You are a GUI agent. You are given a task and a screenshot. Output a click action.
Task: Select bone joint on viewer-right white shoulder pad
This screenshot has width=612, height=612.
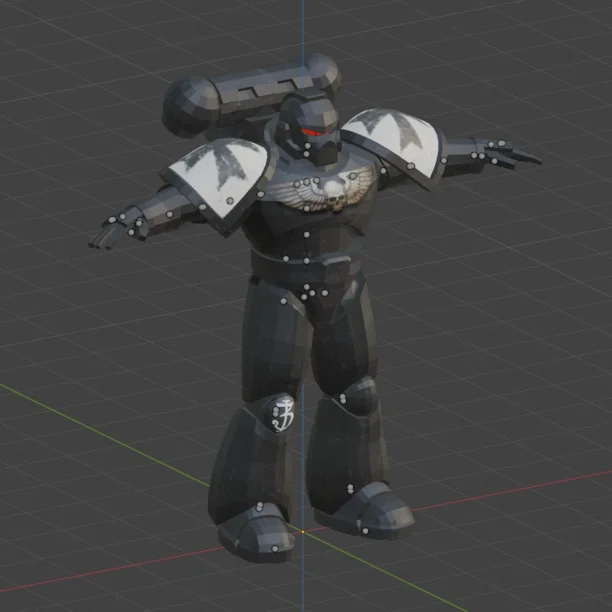(410, 166)
